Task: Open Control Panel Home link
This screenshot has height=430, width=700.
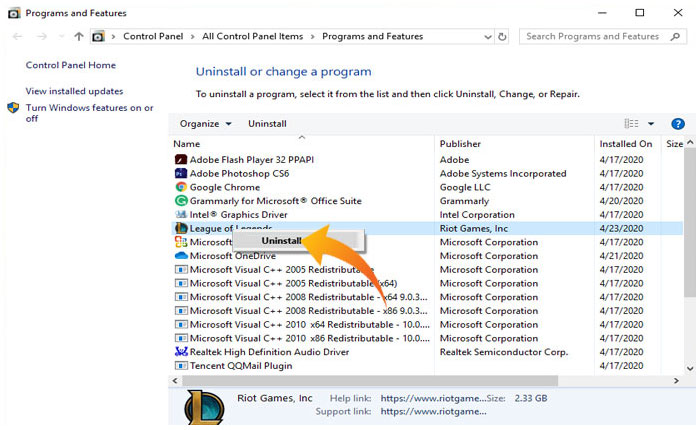Action: point(70,65)
